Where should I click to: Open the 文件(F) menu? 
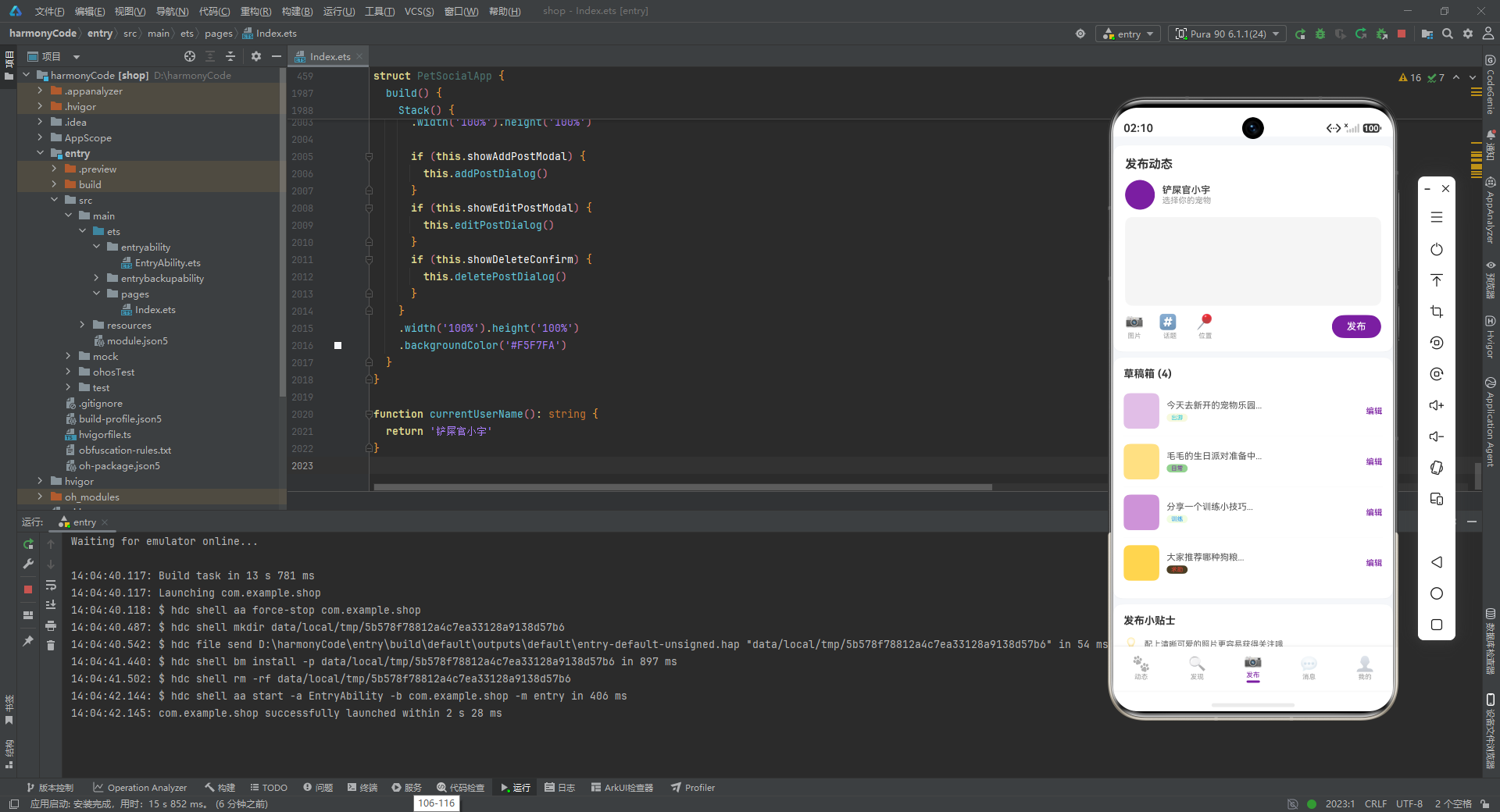click(x=49, y=11)
